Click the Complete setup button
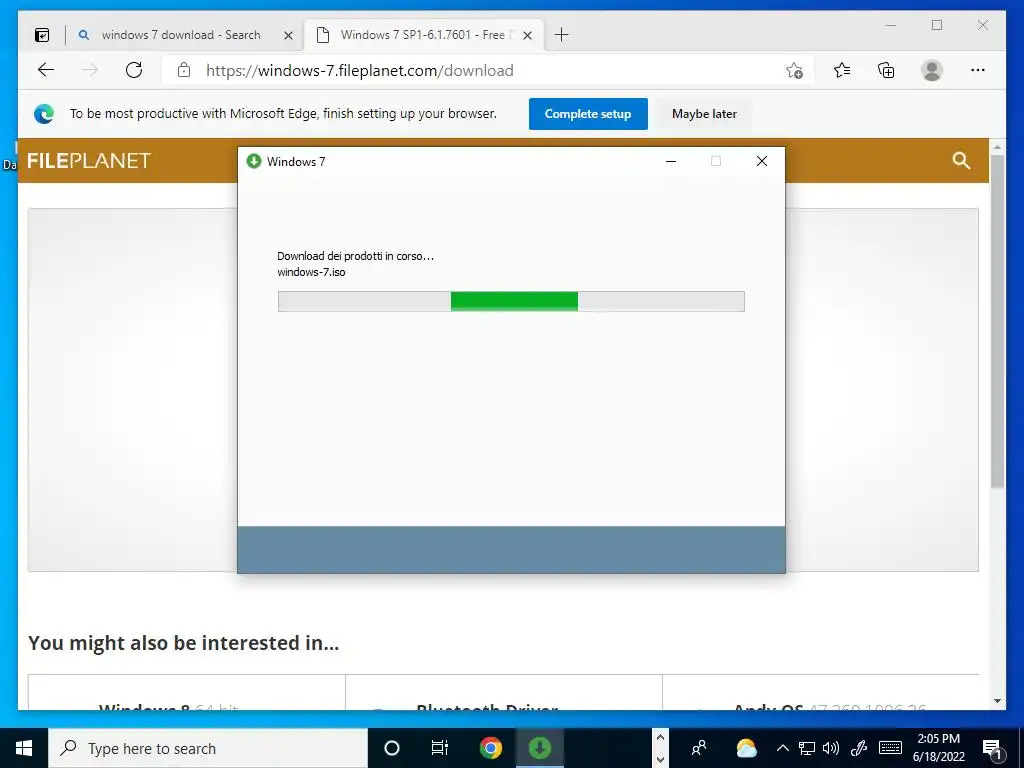Screen dimensions: 1024x768 click(x=588, y=114)
